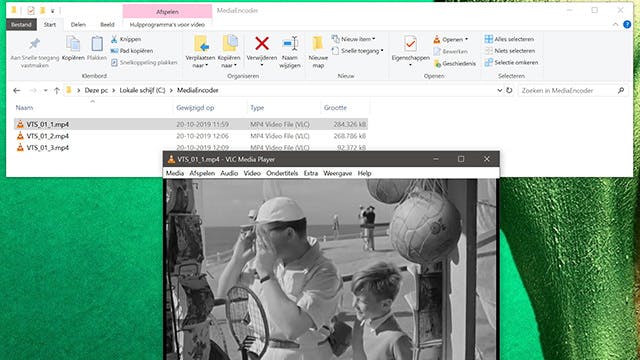Click Bewerken in ribbon
Viewport: 640px width, 360px height.
(450, 51)
